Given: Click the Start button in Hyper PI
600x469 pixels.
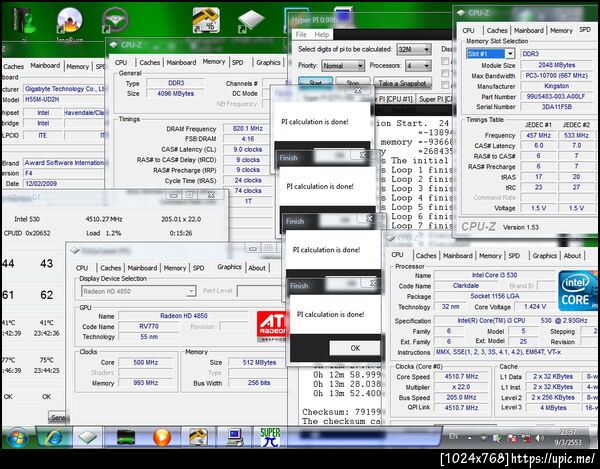Looking at the screenshot, I should (x=315, y=83).
